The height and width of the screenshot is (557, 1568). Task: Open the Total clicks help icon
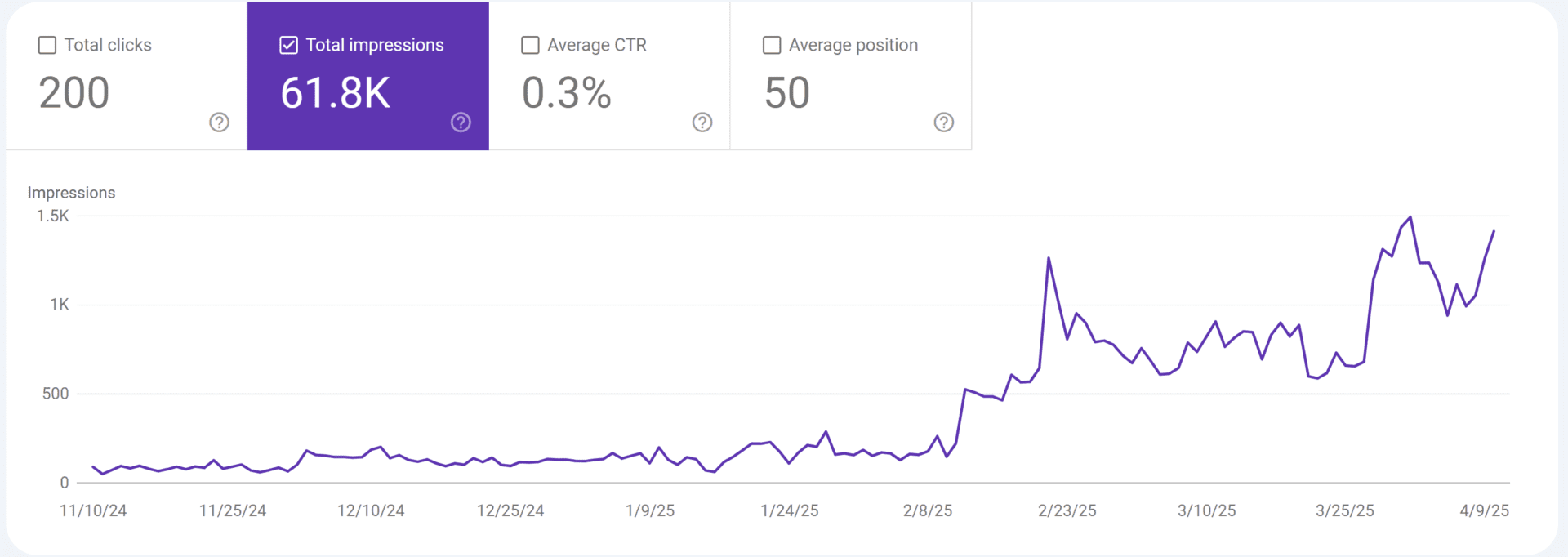click(218, 123)
